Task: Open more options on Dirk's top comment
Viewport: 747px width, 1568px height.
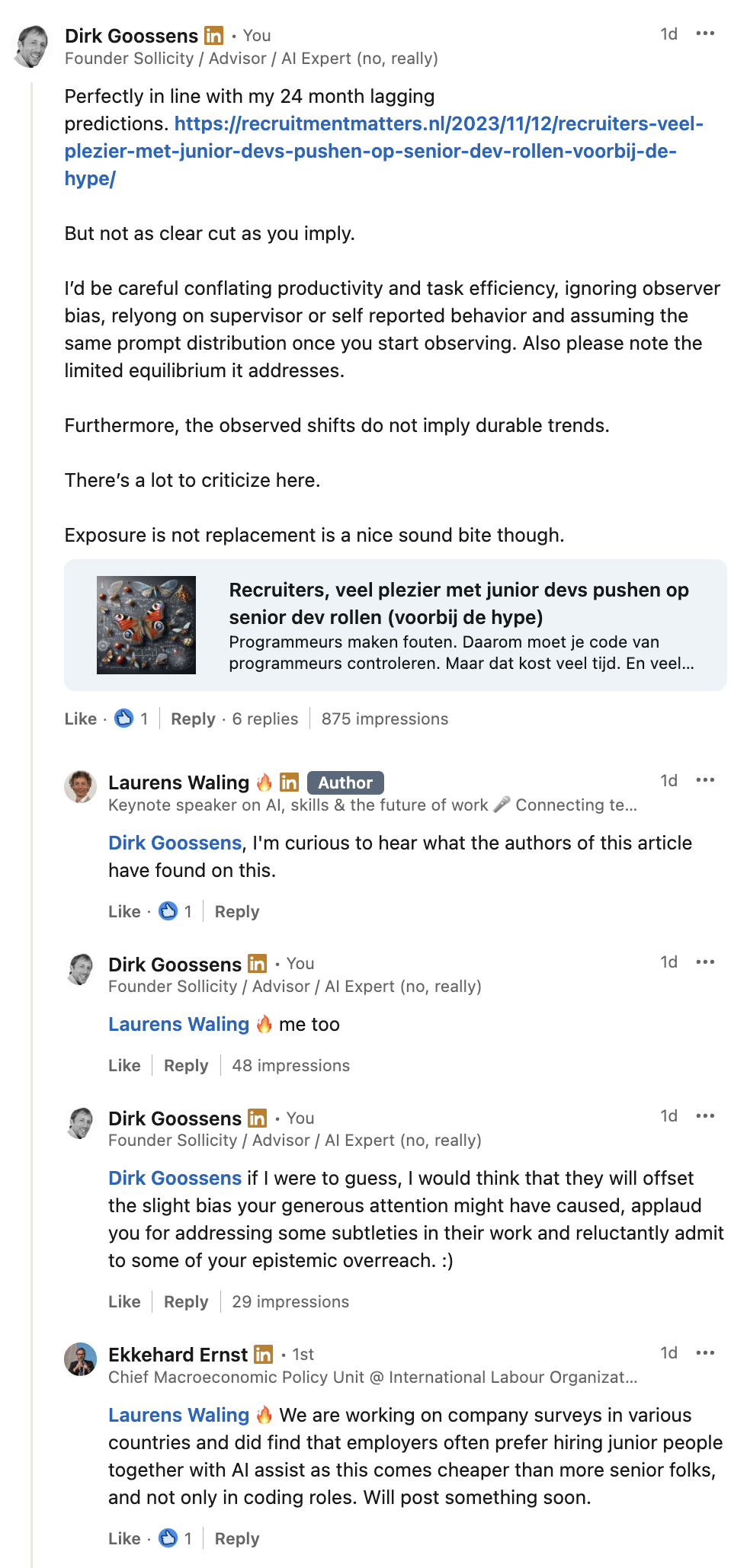Action: (x=705, y=34)
